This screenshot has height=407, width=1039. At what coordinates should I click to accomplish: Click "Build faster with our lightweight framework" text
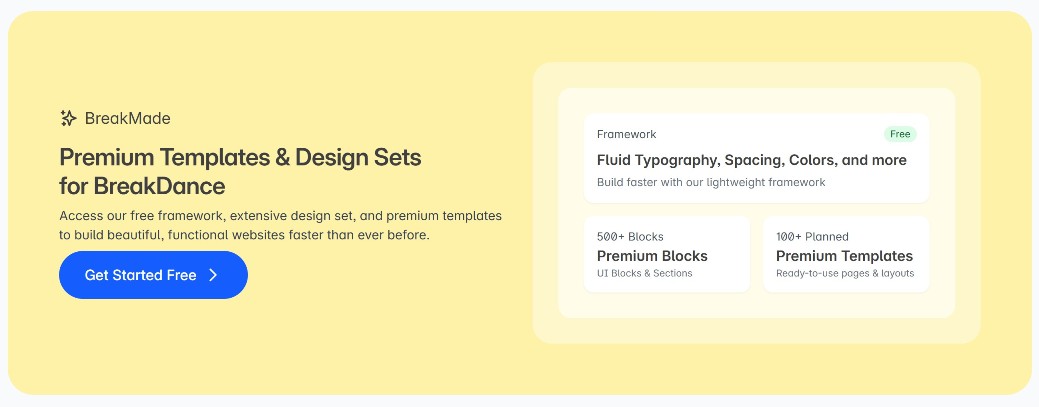click(711, 182)
